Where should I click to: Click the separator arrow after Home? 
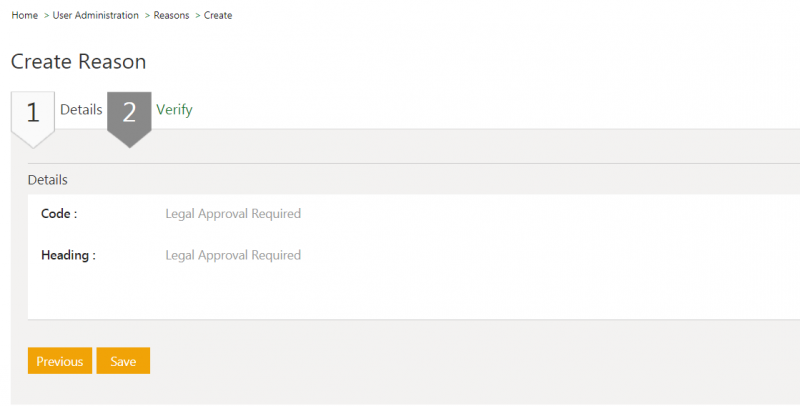[46, 16]
